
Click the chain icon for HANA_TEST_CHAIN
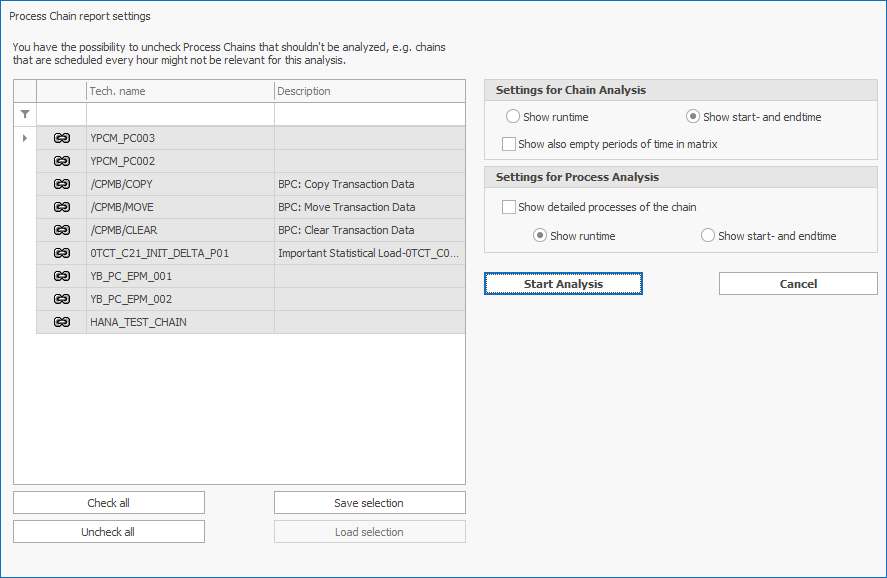[x=61, y=322]
